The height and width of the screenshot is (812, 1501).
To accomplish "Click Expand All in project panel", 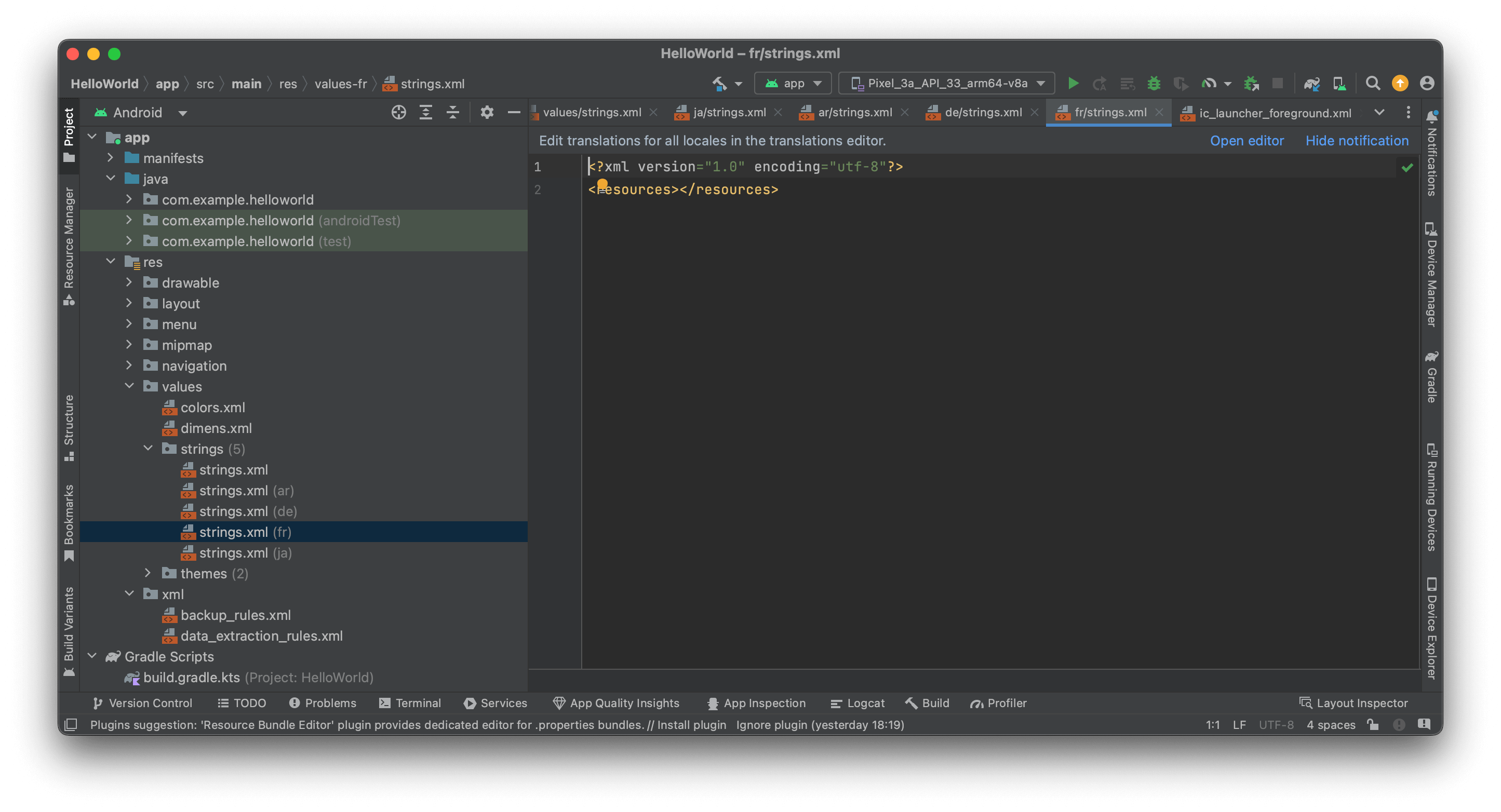I will [x=426, y=113].
